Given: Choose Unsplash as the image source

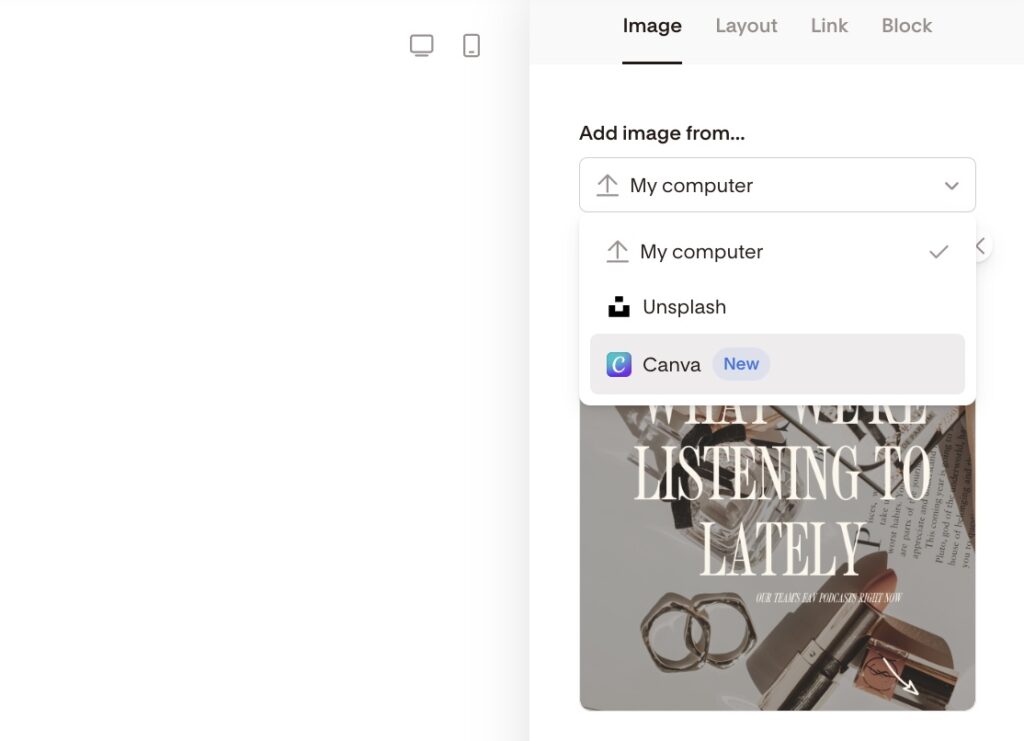Looking at the screenshot, I should [685, 307].
